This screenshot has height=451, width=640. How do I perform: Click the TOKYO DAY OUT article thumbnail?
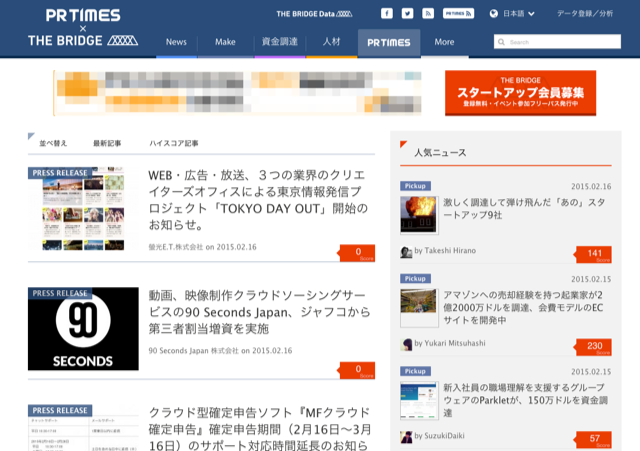click(83, 208)
